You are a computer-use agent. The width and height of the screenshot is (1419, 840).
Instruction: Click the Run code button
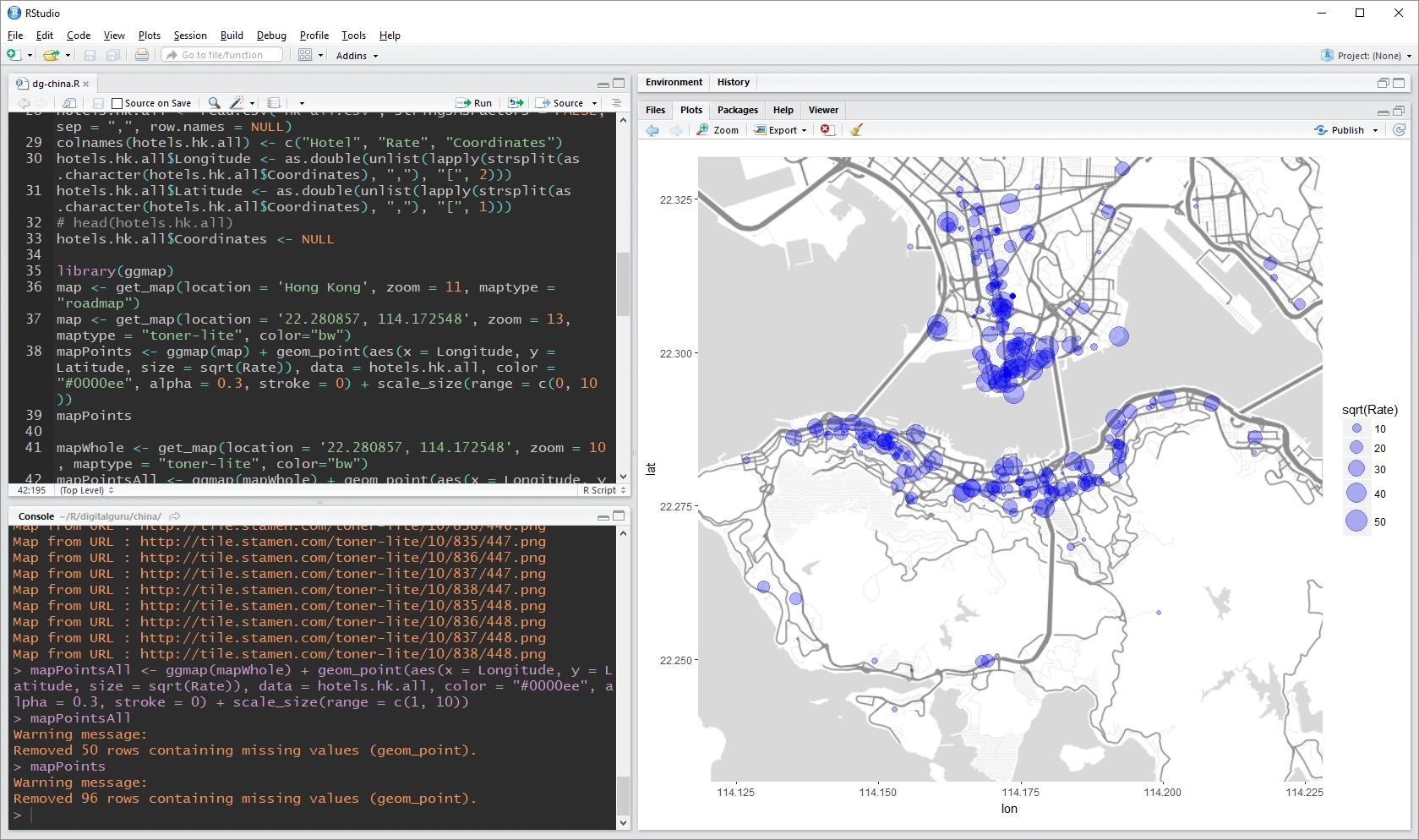474,103
